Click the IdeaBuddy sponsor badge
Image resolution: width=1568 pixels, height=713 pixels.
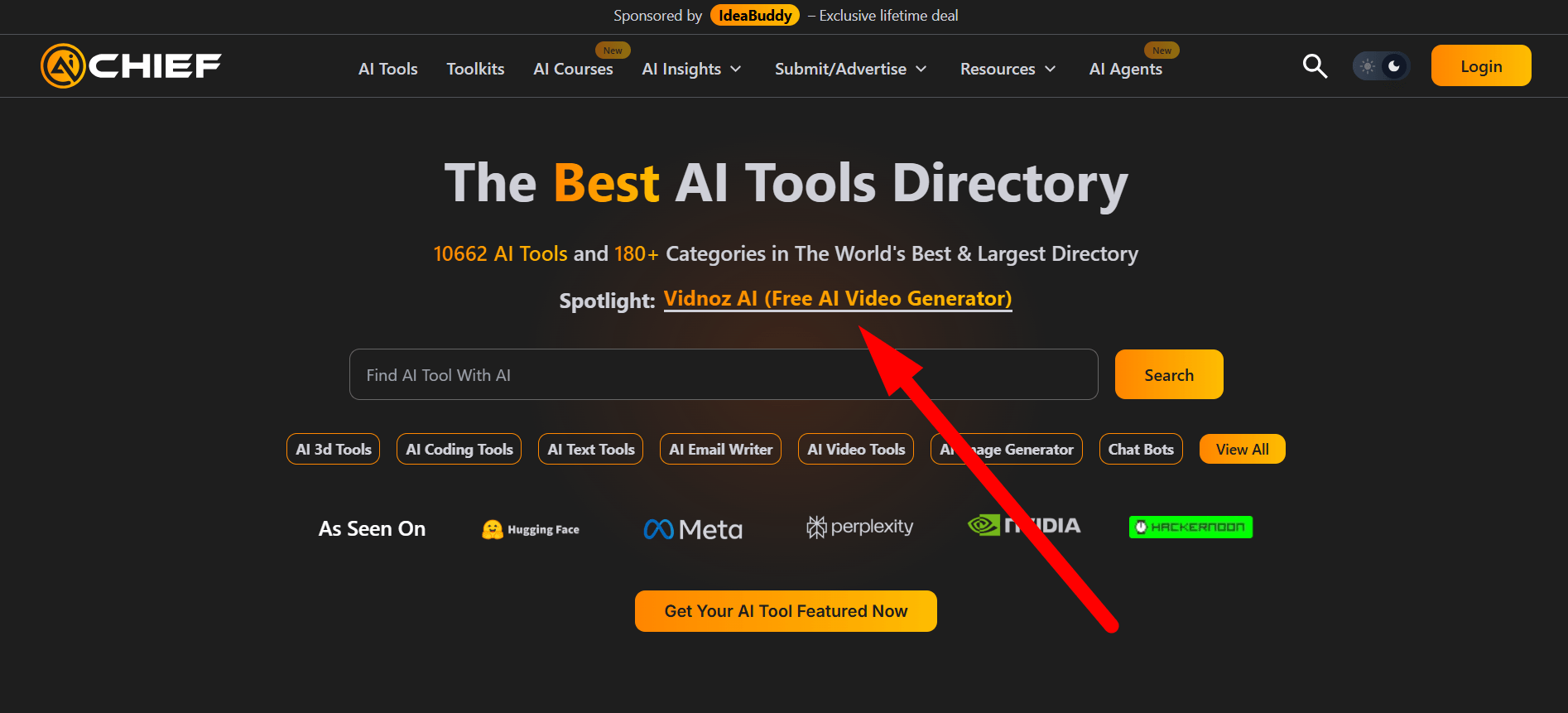point(754,16)
